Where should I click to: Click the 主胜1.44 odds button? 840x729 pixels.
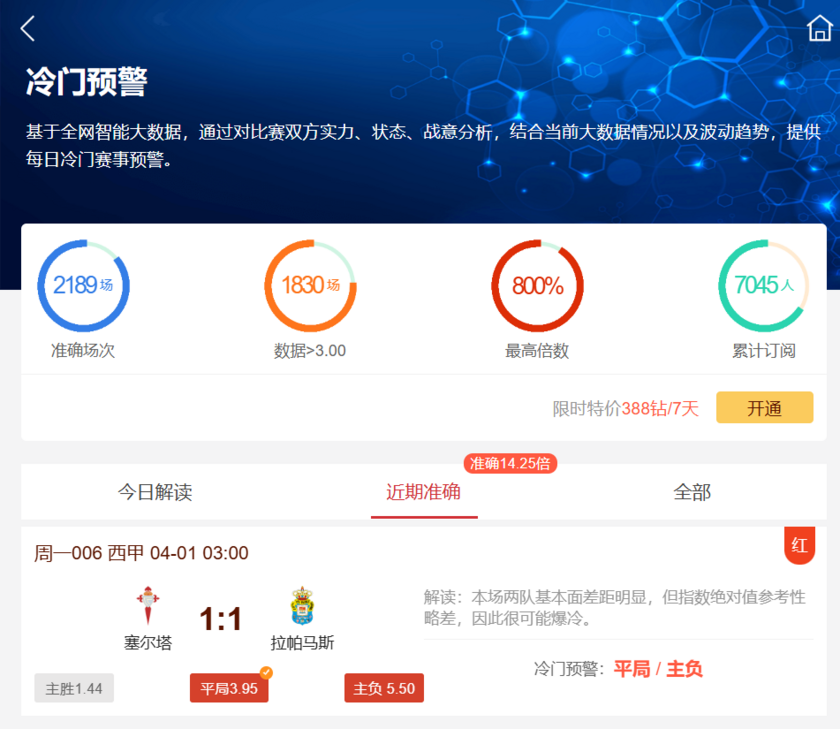coord(74,688)
